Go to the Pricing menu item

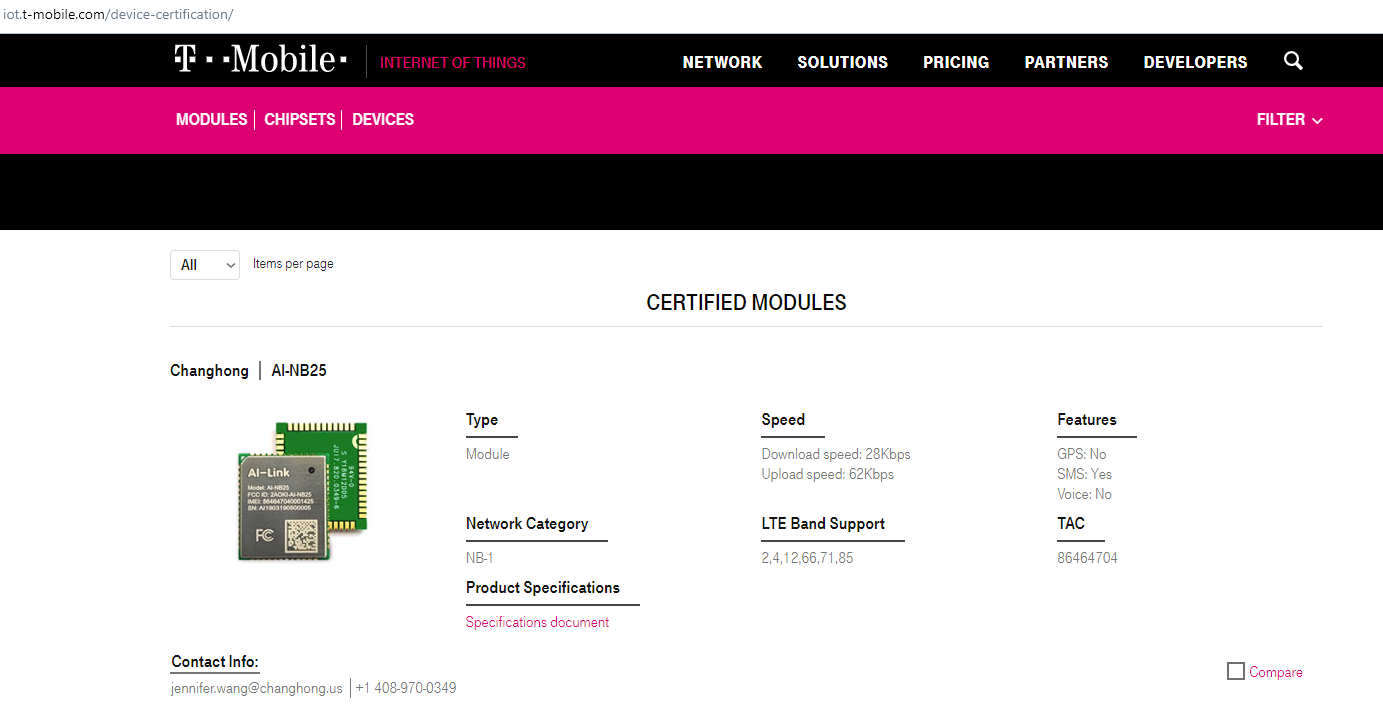click(956, 62)
